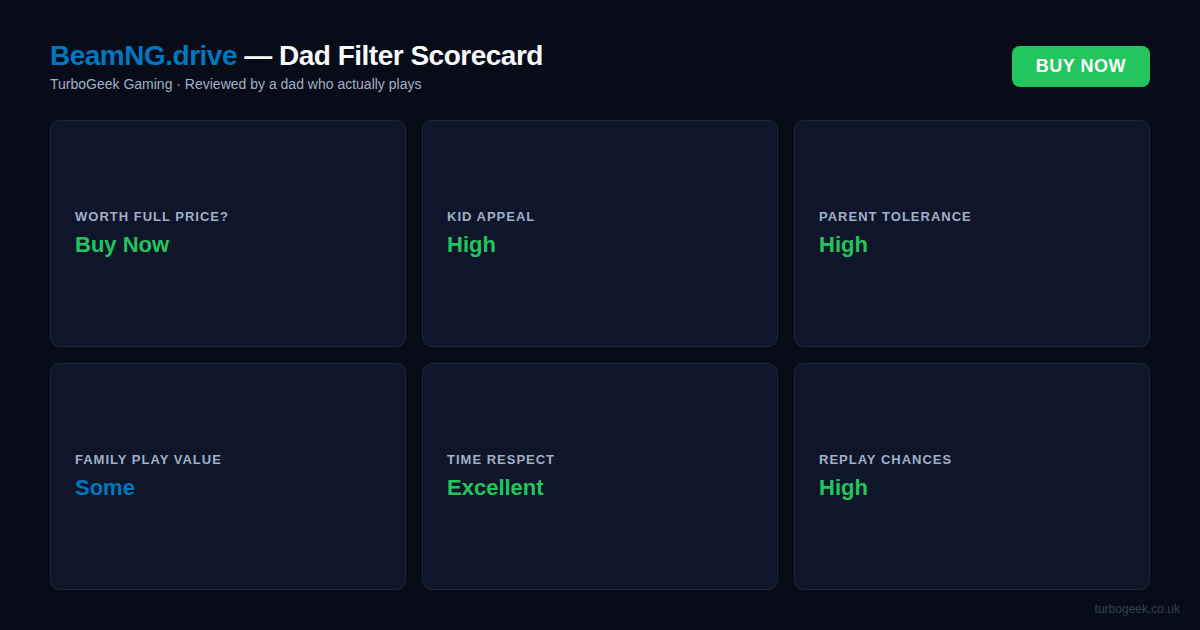The height and width of the screenshot is (630, 1200).
Task: Select the High rating under Kid Appeal
Action: (x=471, y=245)
